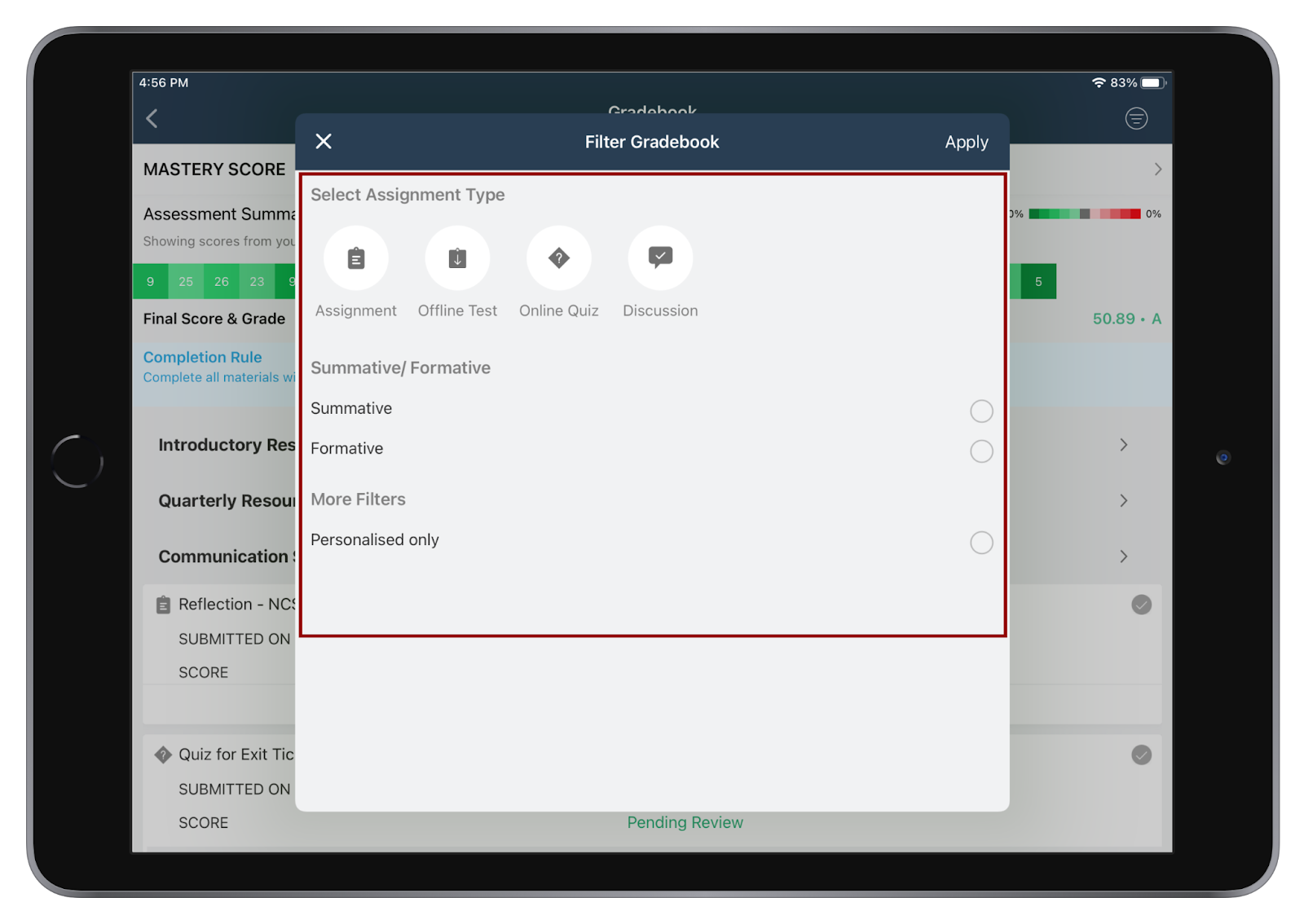
Task: Click the green-red mastery distribution bar
Action: (x=1084, y=214)
